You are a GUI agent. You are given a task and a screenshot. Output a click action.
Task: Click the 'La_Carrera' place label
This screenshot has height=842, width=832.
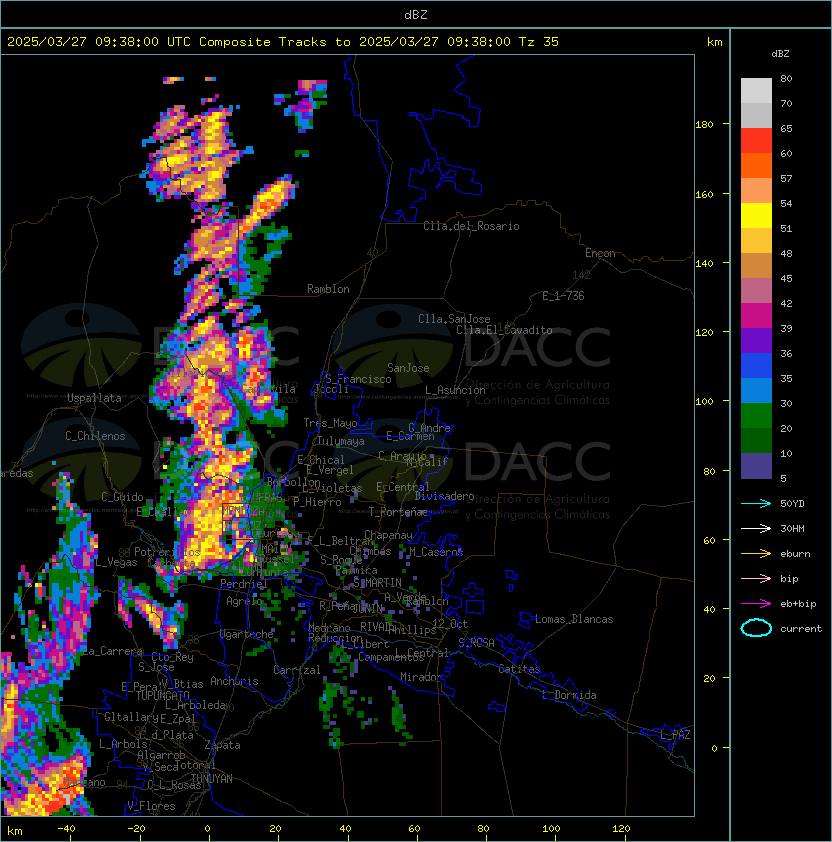point(112,651)
